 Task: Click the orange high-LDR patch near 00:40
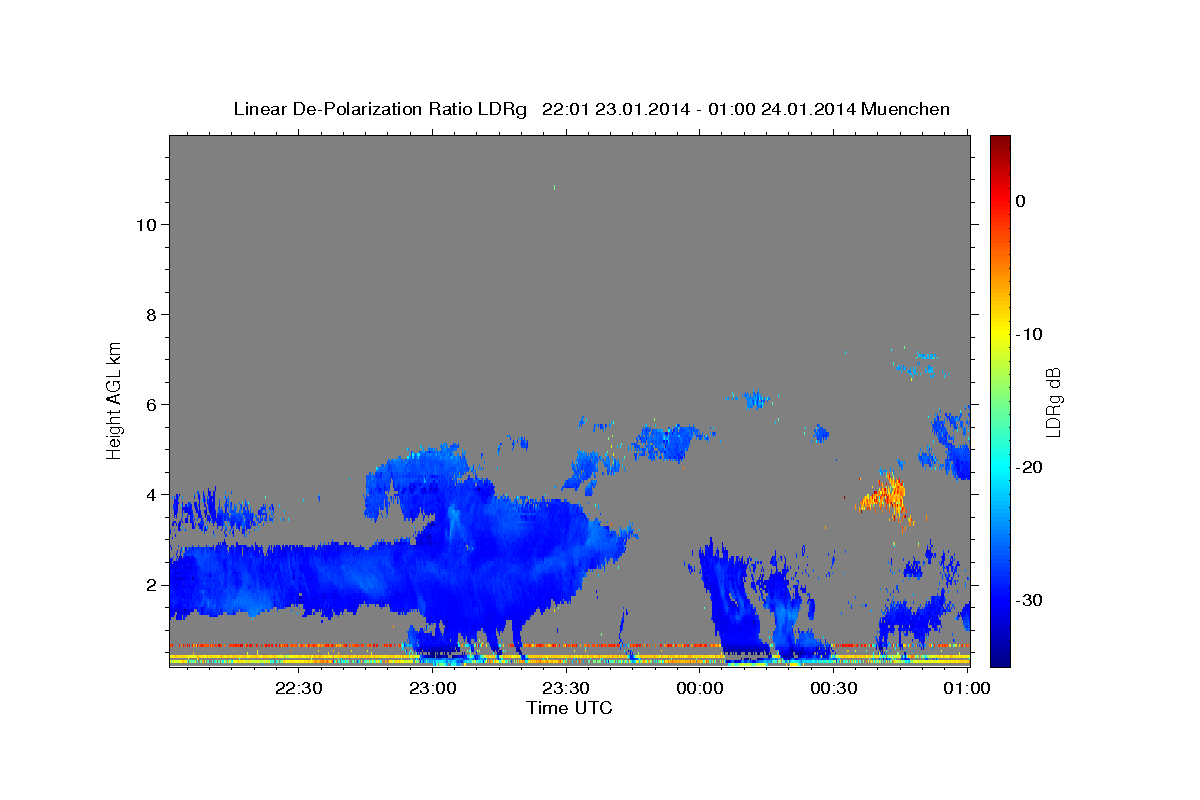(x=886, y=496)
